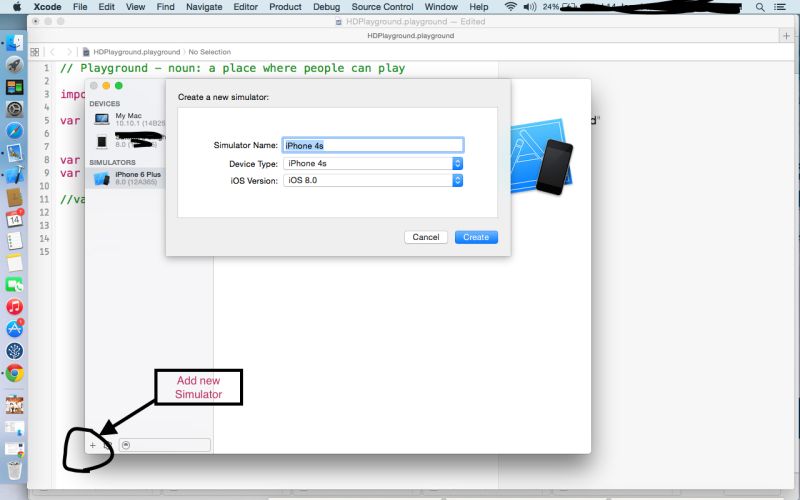Click the Simulator Name text field
The width and height of the screenshot is (800, 500).
point(373,145)
